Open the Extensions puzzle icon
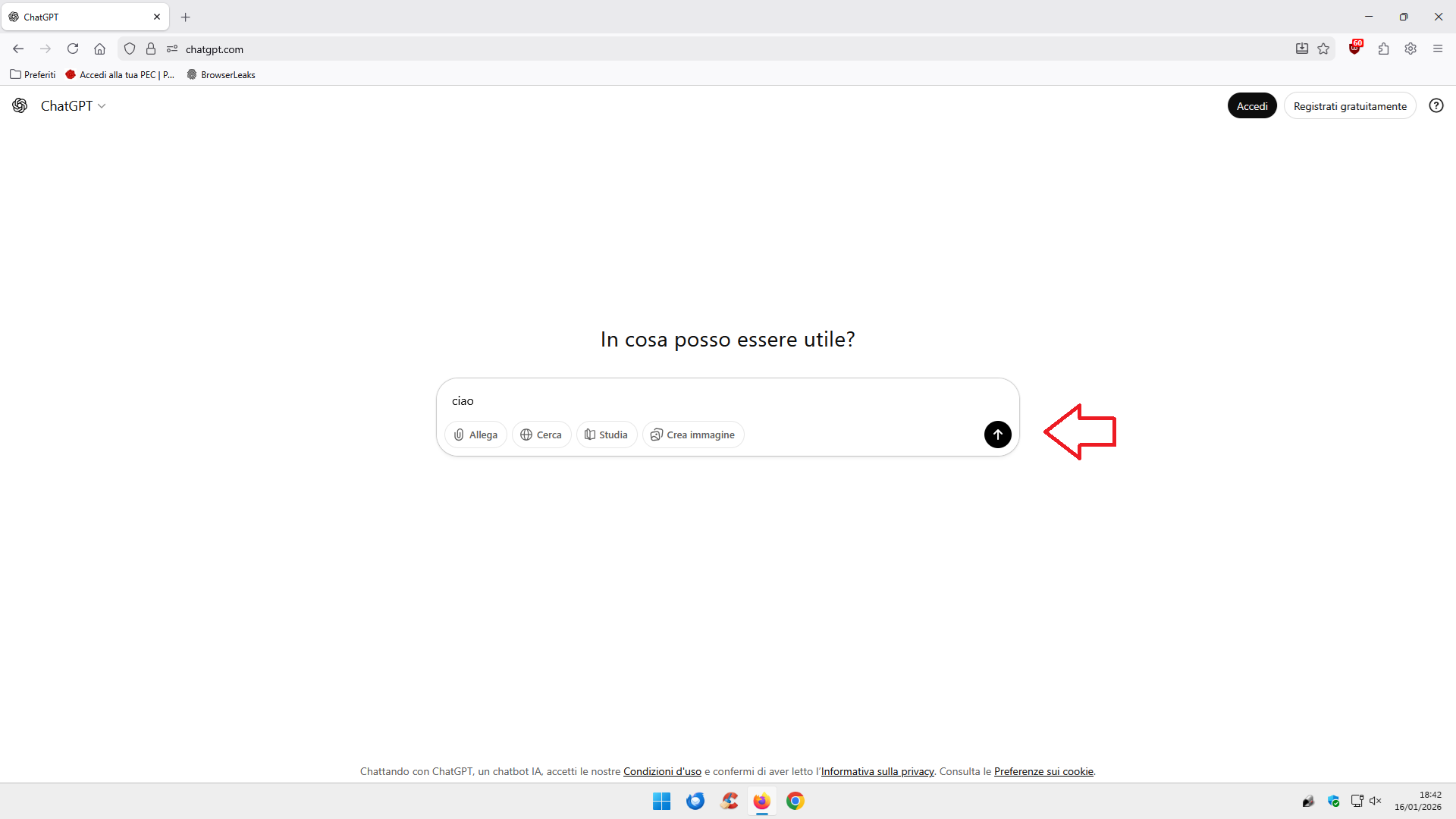1456x819 pixels. pyautogui.click(x=1383, y=49)
